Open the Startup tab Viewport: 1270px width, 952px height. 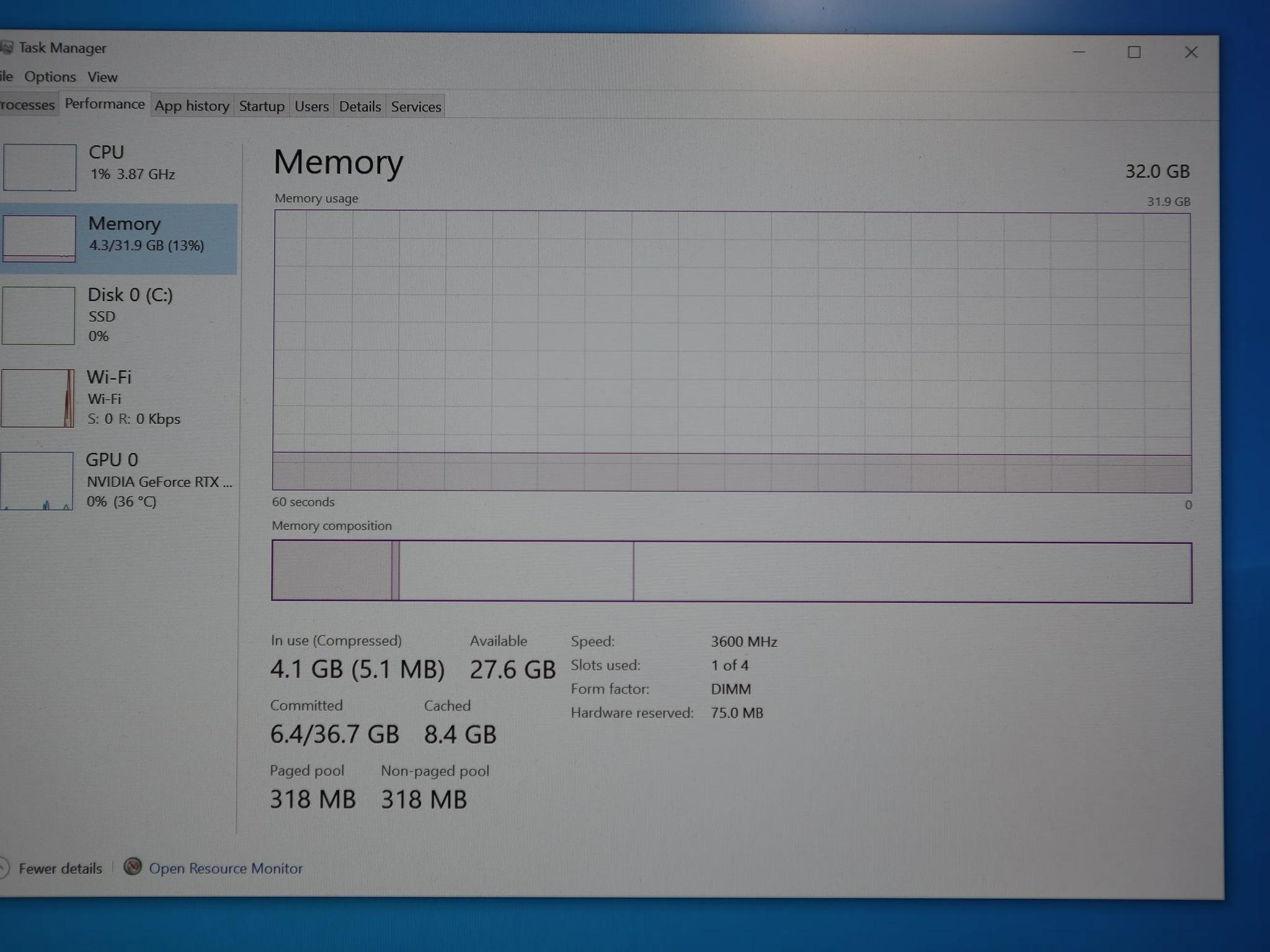click(262, 107)
